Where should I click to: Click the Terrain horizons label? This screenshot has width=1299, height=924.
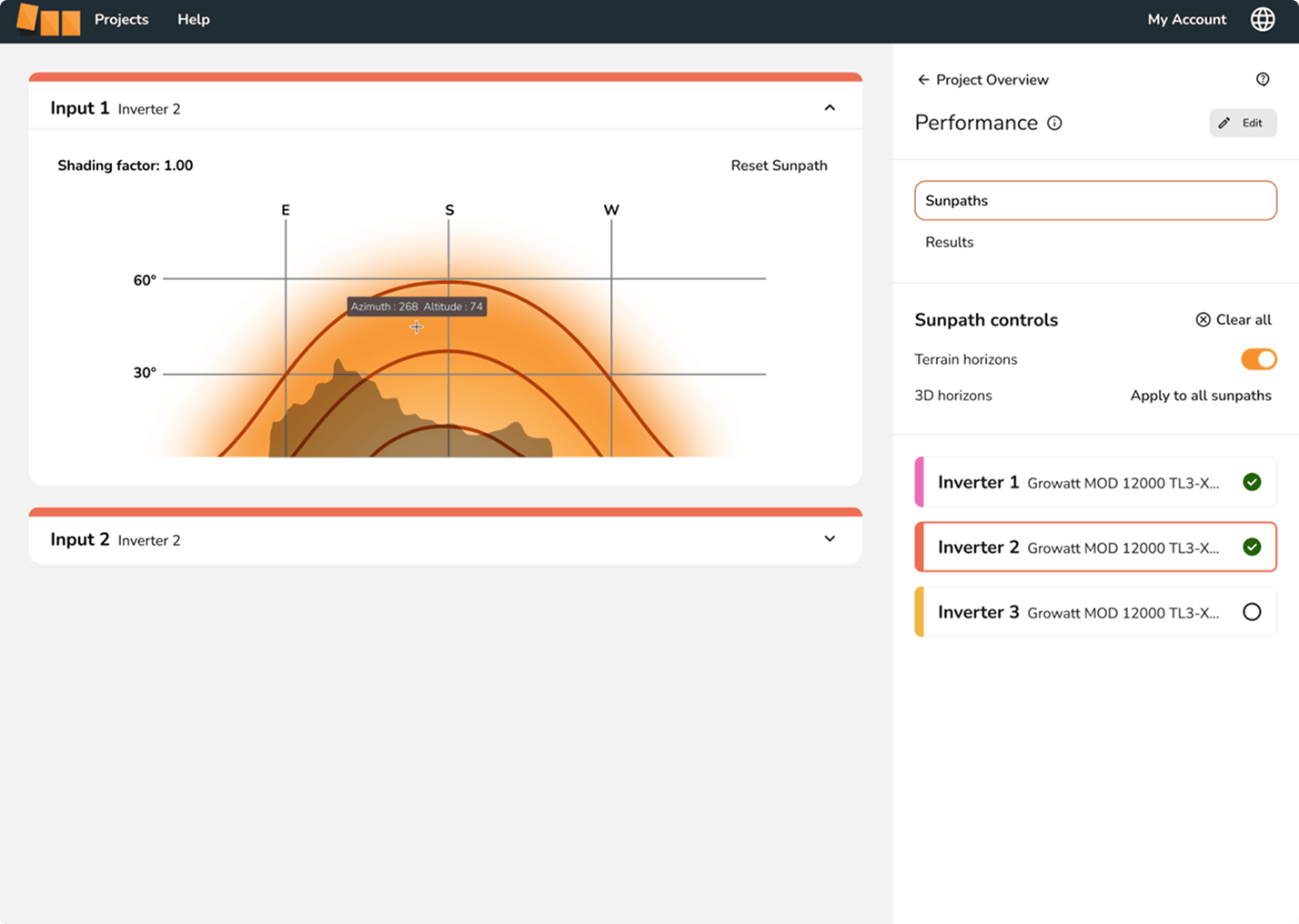tap(966, 359)
